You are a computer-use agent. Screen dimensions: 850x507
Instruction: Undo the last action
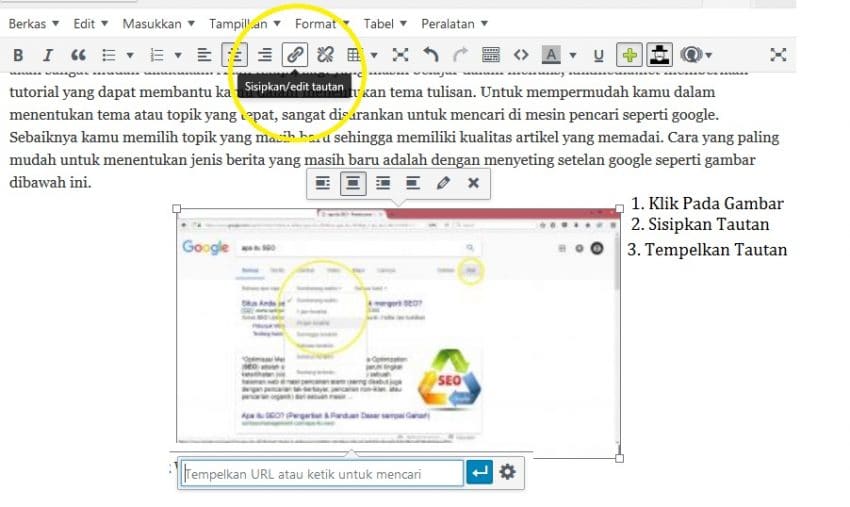click(x=430, y=55)
